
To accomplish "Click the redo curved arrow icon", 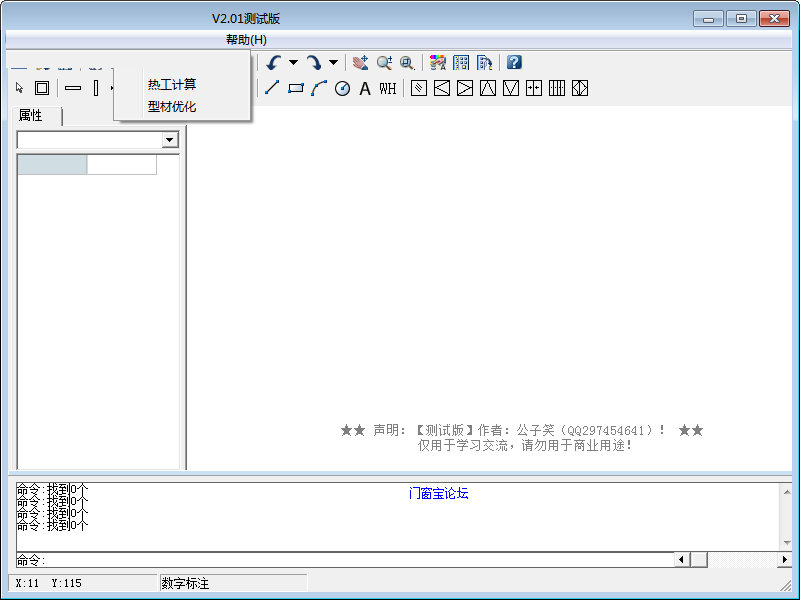I will click(x=314, y=63).
